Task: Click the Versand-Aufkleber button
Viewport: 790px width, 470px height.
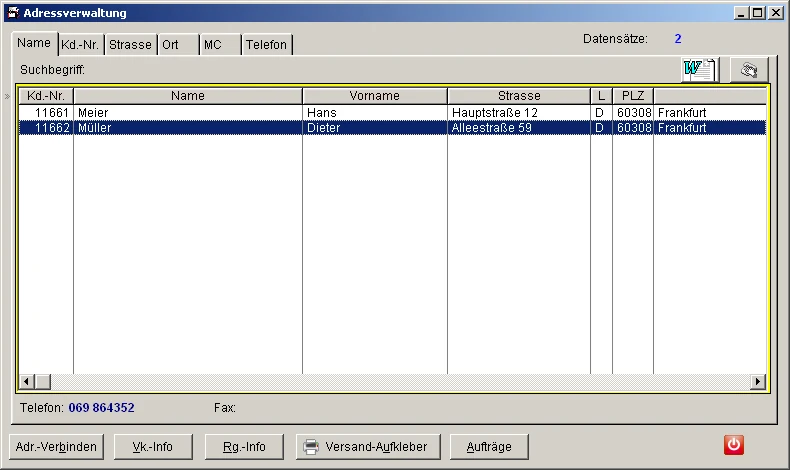Action: click(368, 447)
